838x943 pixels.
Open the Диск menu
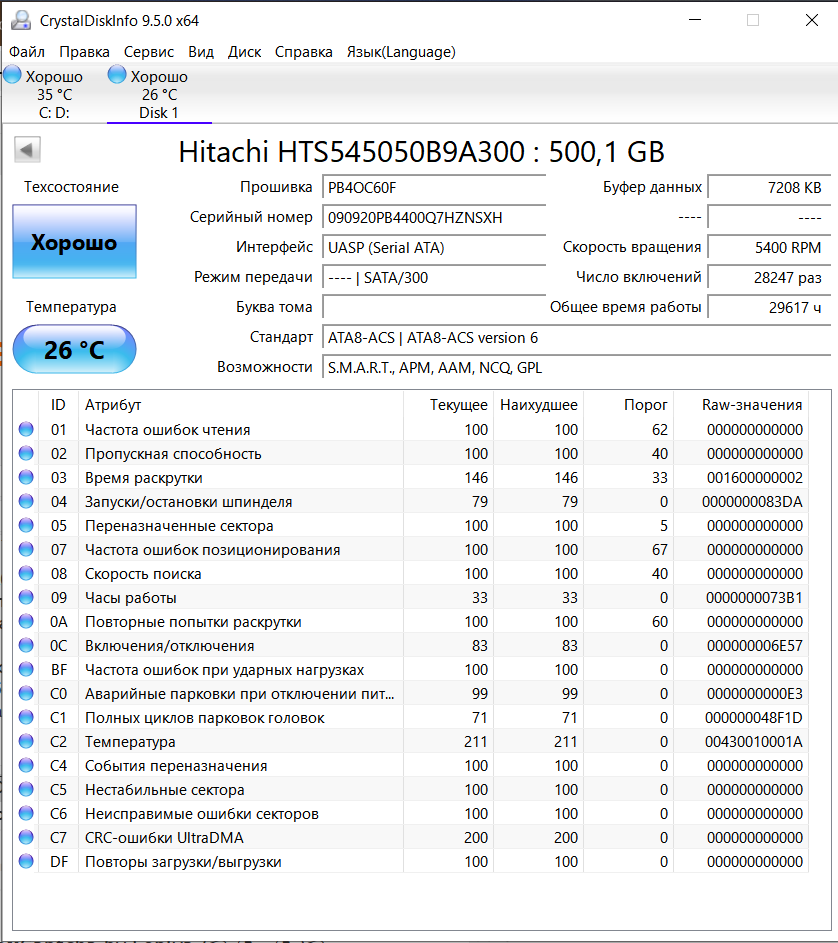[244, 52]
